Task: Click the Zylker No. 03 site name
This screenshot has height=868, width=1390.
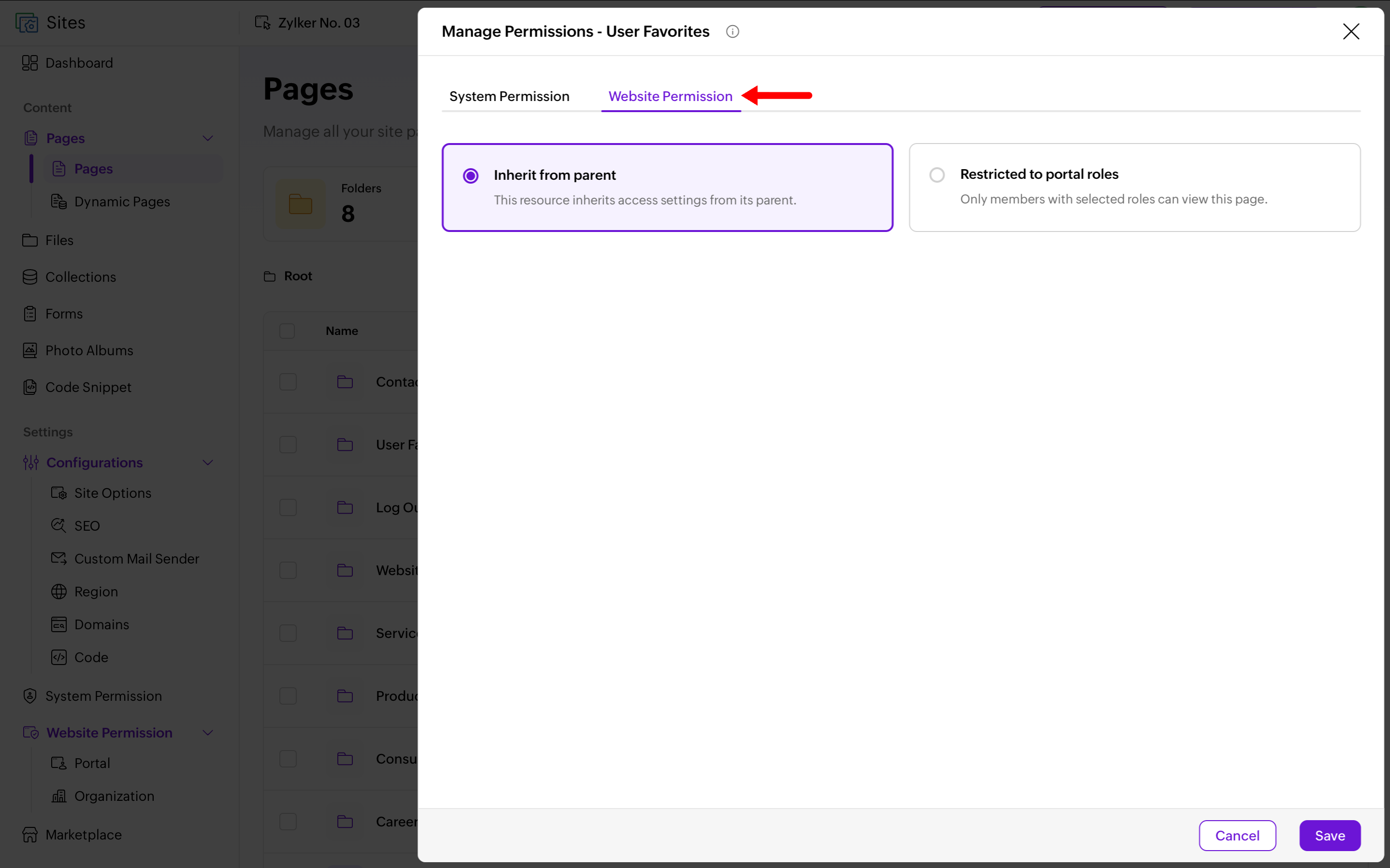Action: tap(319, 23)
